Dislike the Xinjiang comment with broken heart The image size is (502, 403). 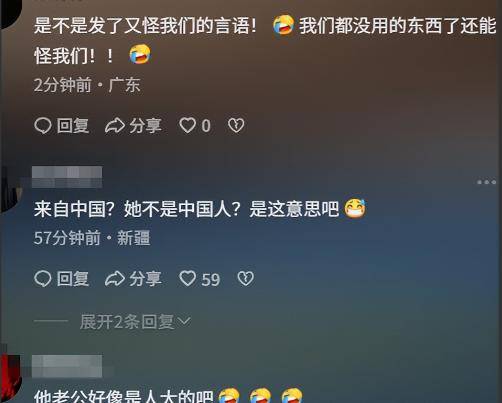point(246,279)
